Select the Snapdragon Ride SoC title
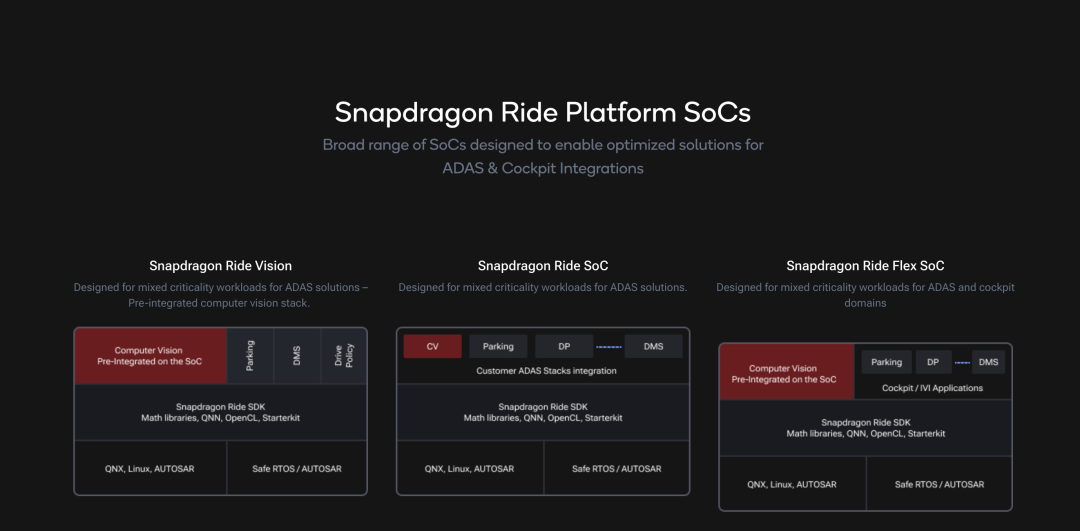1080x531 pixels. [x=543, y=266]
